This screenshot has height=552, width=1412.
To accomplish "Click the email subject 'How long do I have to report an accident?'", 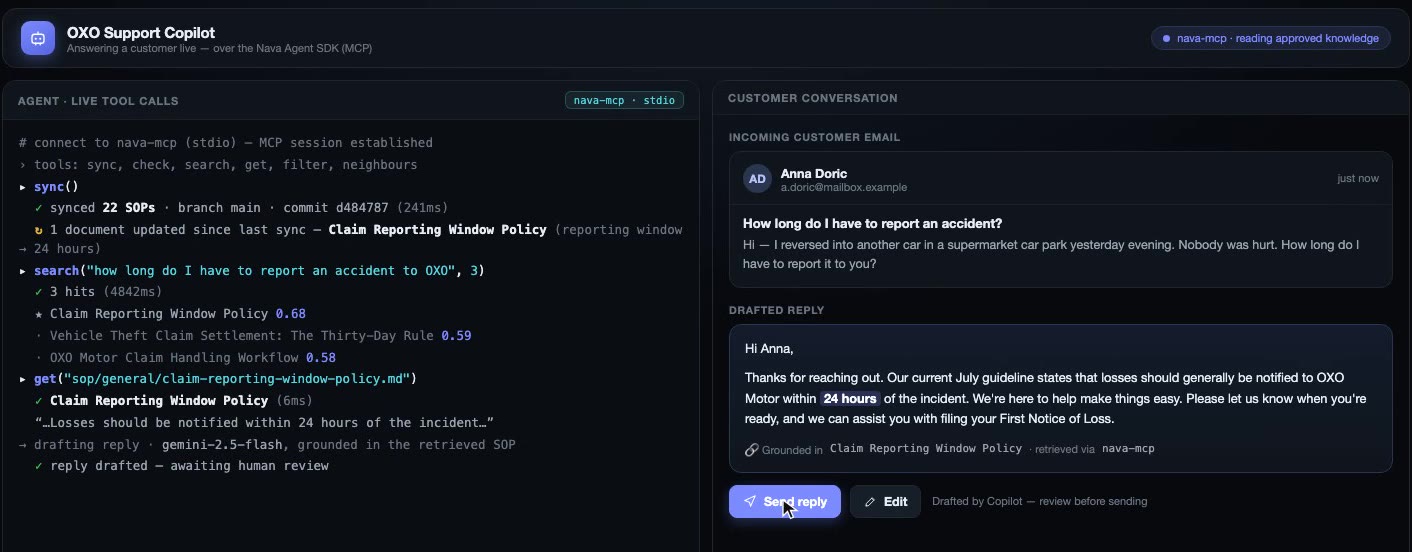I will click(872, 223).
